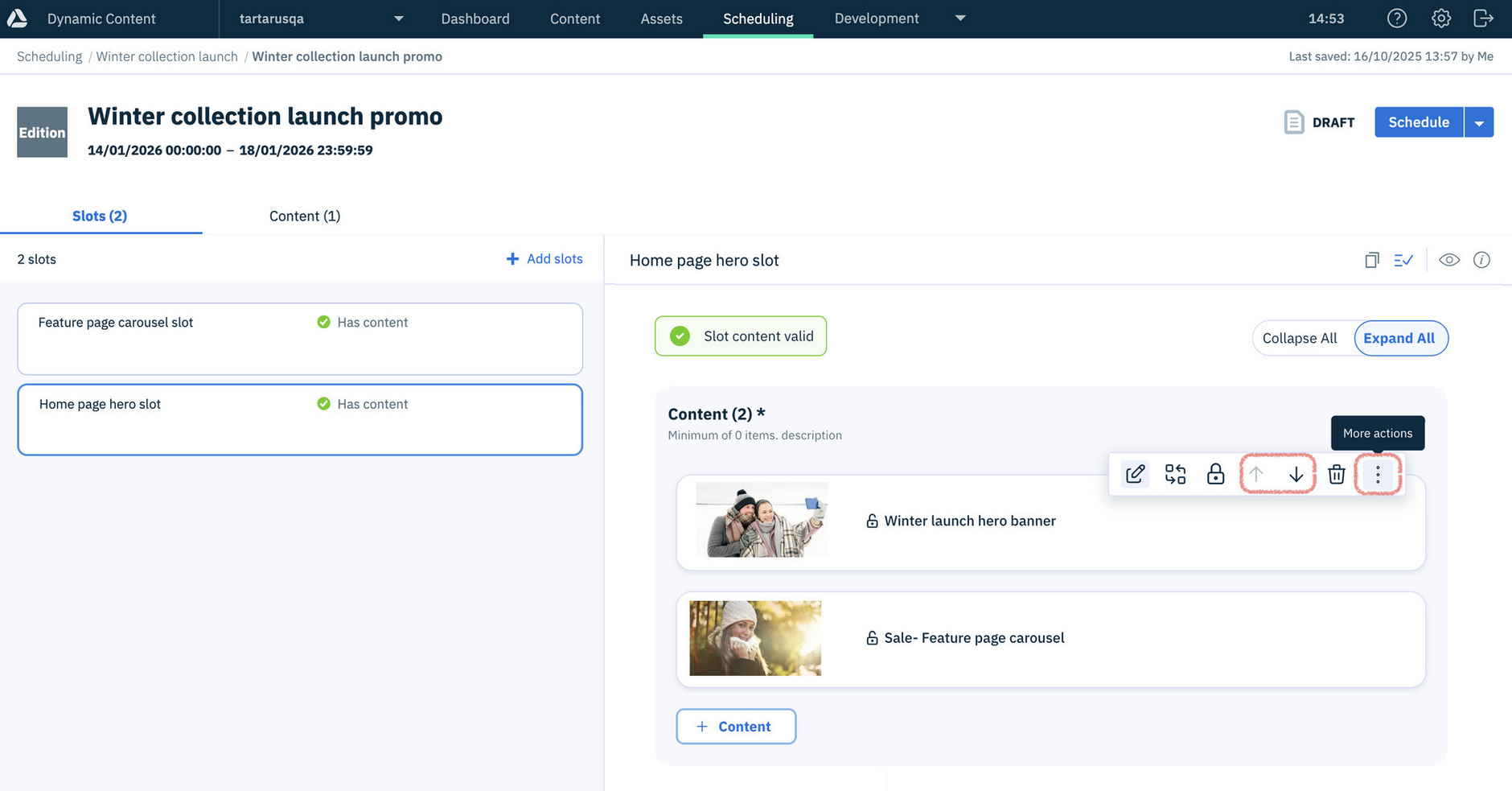
Task: Switch to the Content tab
Action: (305, 216)
